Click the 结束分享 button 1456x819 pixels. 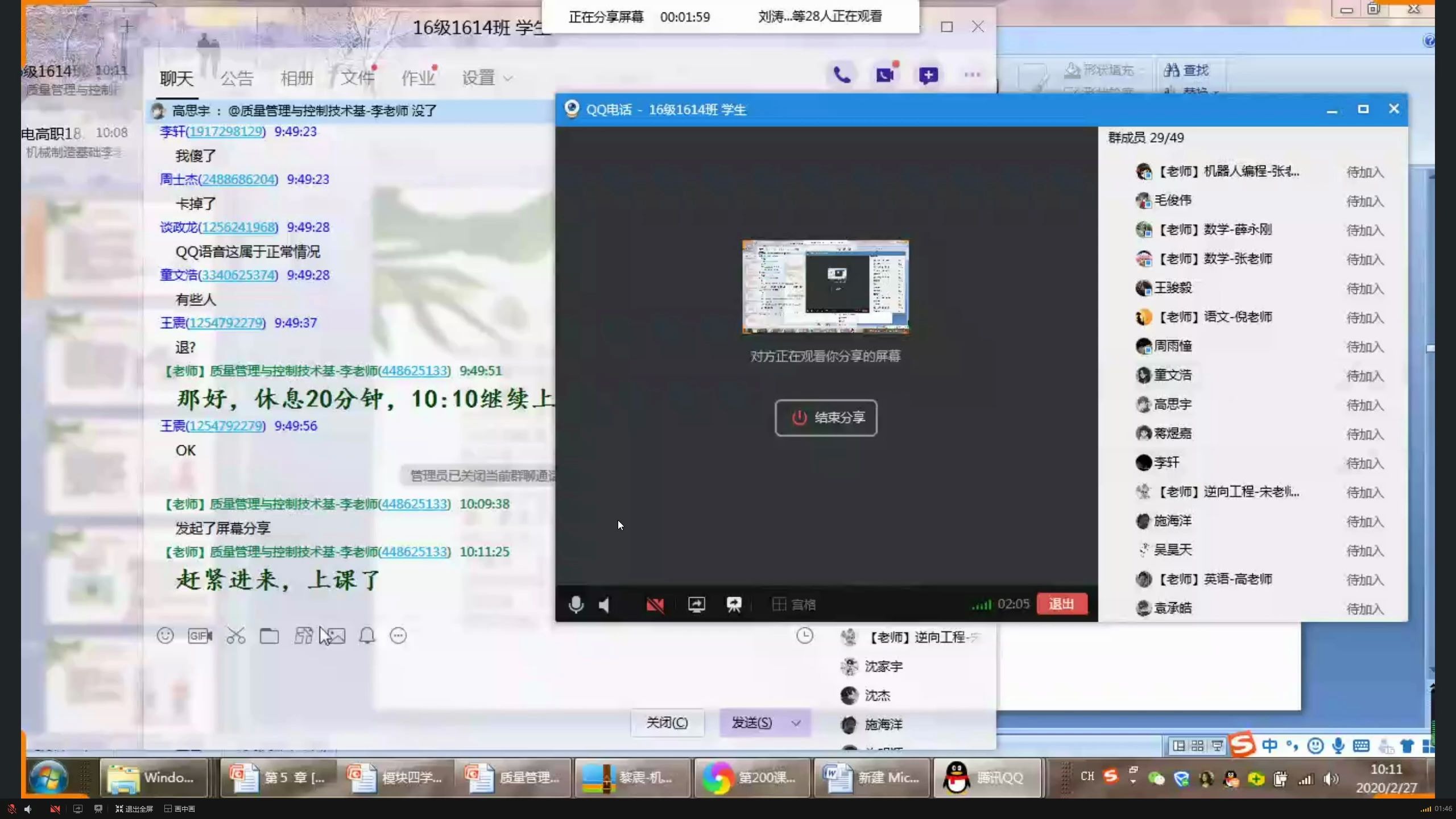coord(826,418)
